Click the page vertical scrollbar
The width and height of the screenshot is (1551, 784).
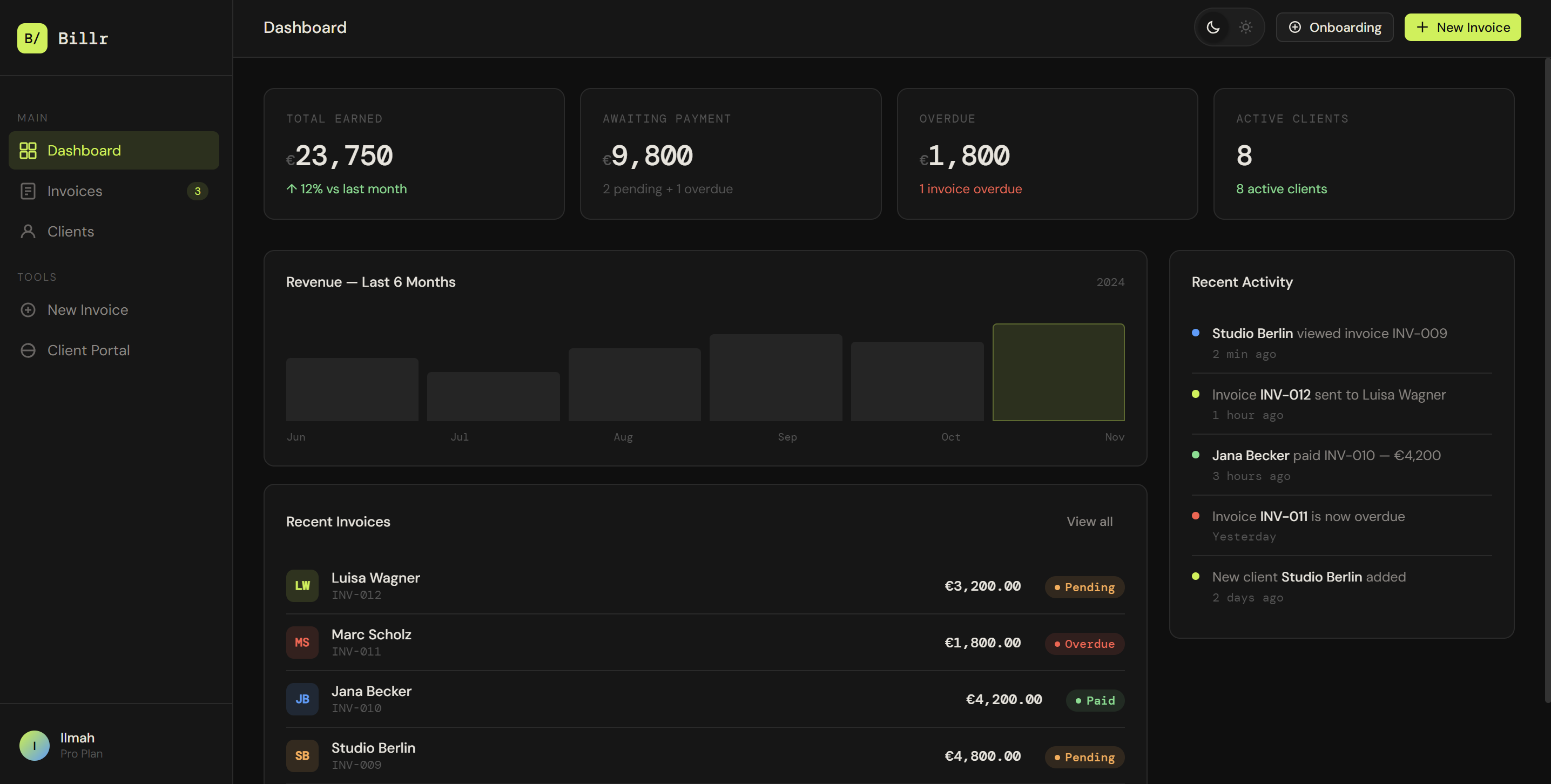[1547, 380]
